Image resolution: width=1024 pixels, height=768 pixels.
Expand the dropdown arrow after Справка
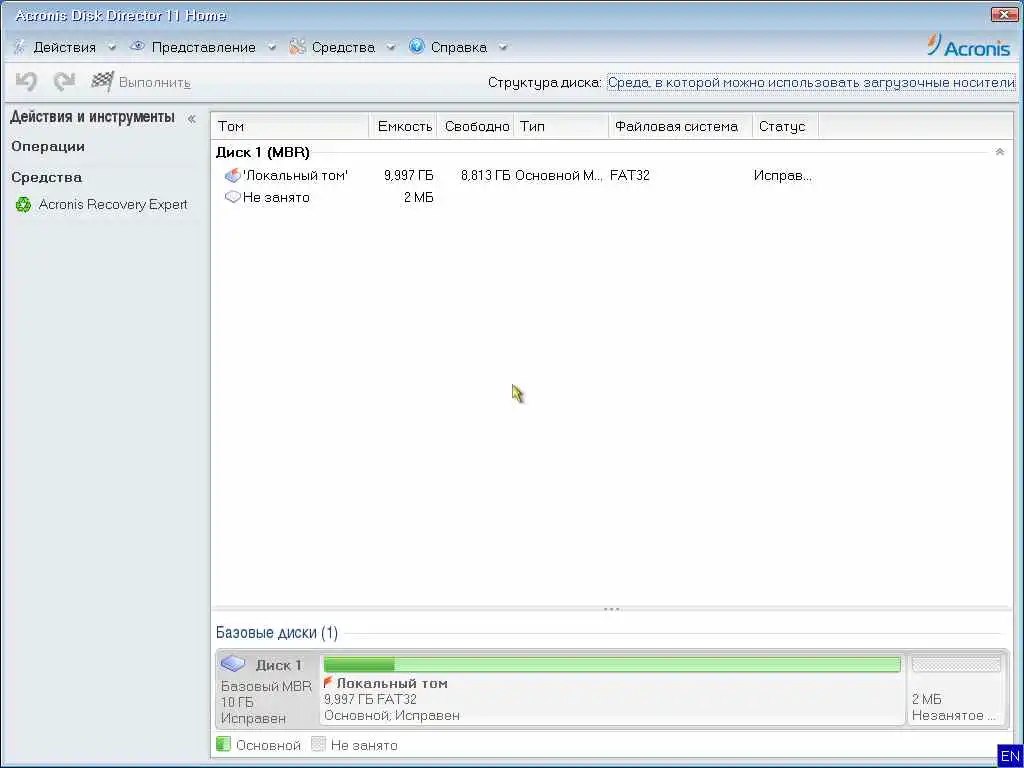pyautogui.click(x=502, y=47)
